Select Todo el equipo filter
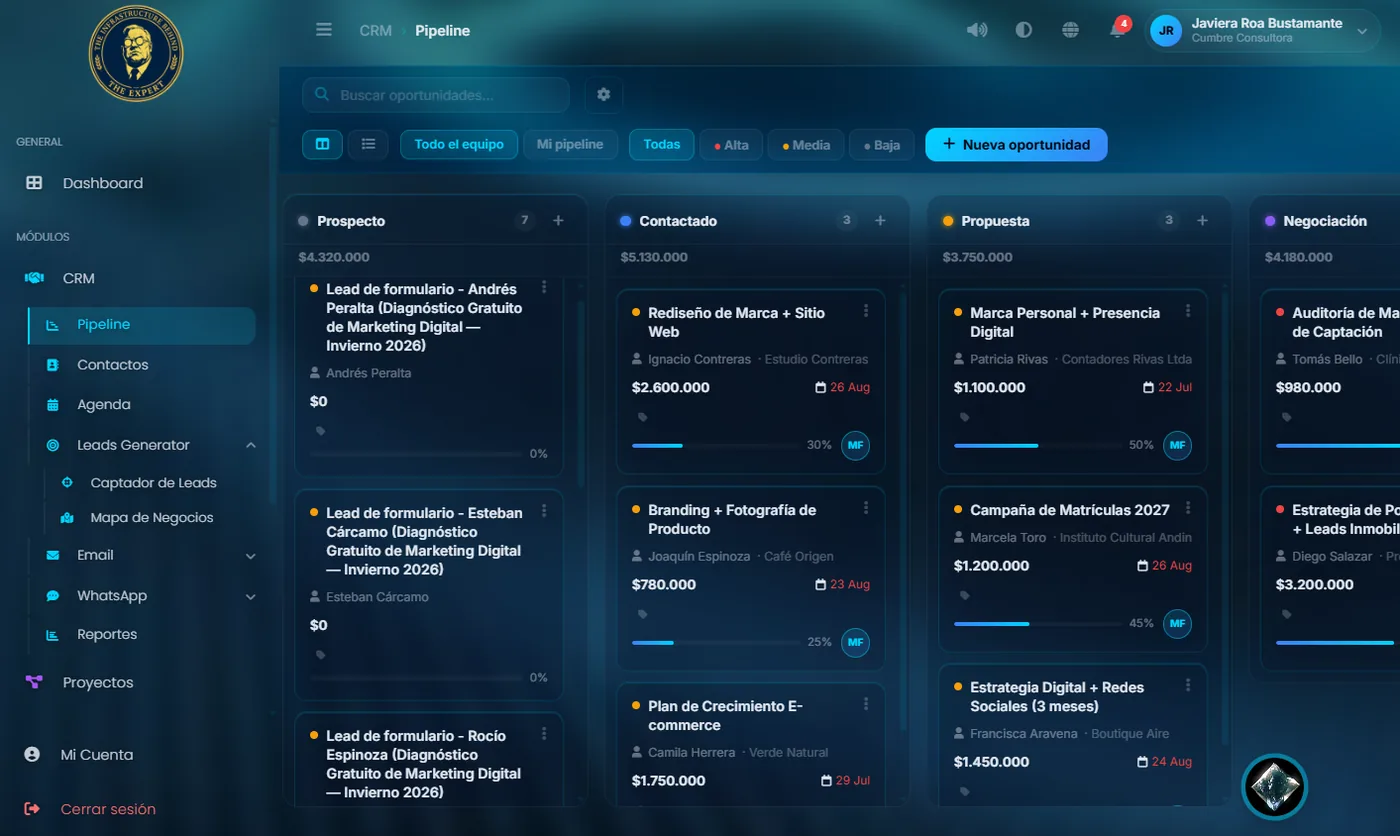Screen dimensions: 1400x836 point(459,144)
